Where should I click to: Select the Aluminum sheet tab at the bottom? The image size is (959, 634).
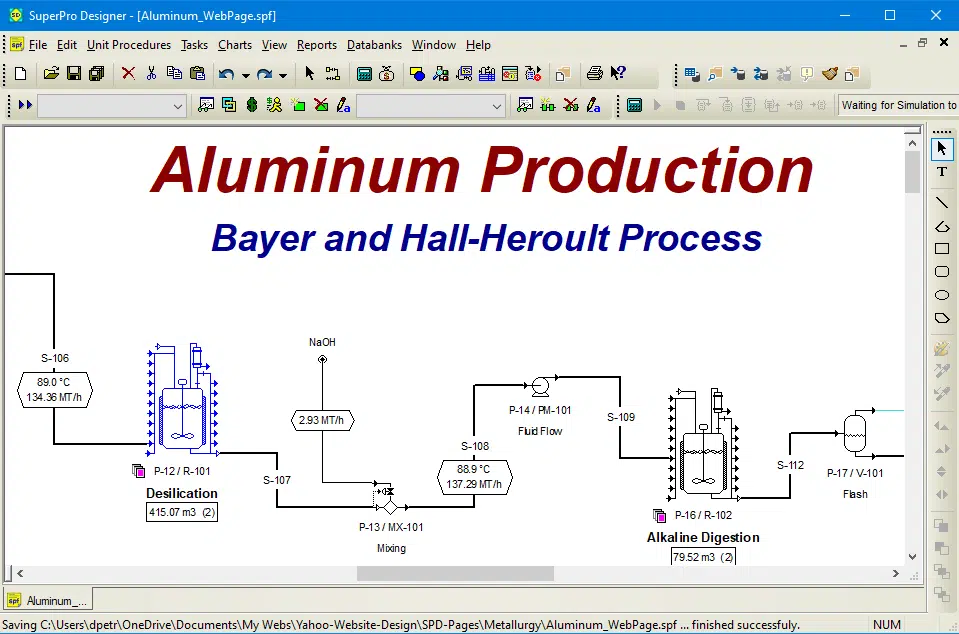tap(47, 599)
